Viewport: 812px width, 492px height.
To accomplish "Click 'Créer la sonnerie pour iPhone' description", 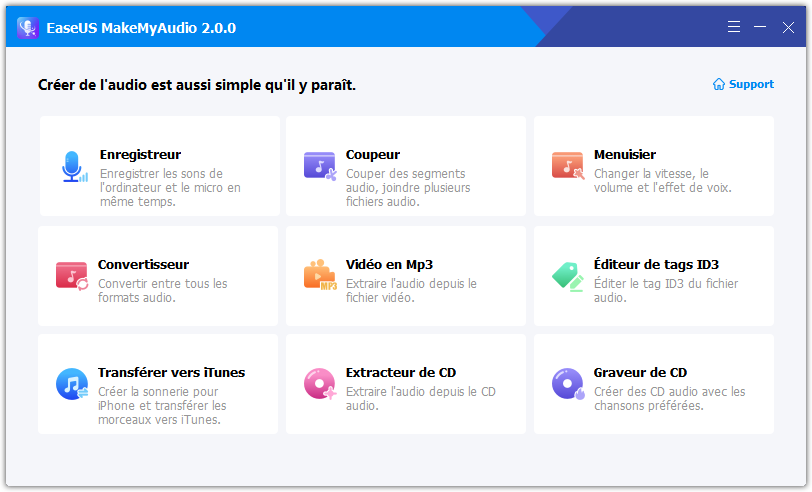I will point(162,406).
